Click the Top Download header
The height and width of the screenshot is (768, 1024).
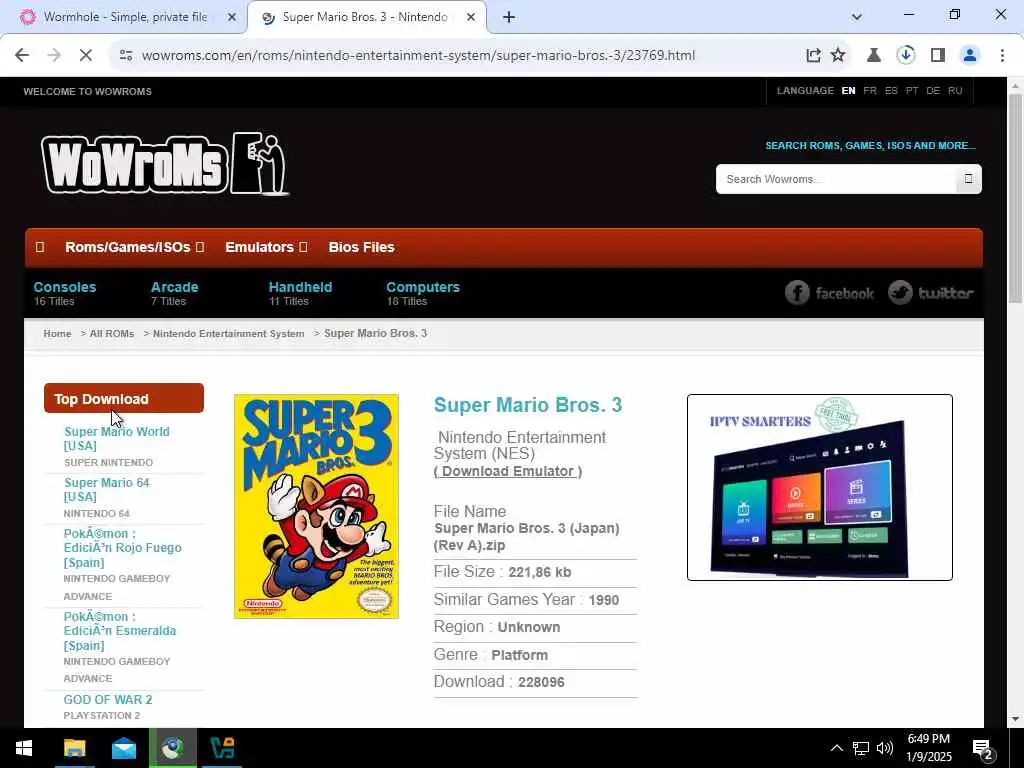click(x=124, y=398)
